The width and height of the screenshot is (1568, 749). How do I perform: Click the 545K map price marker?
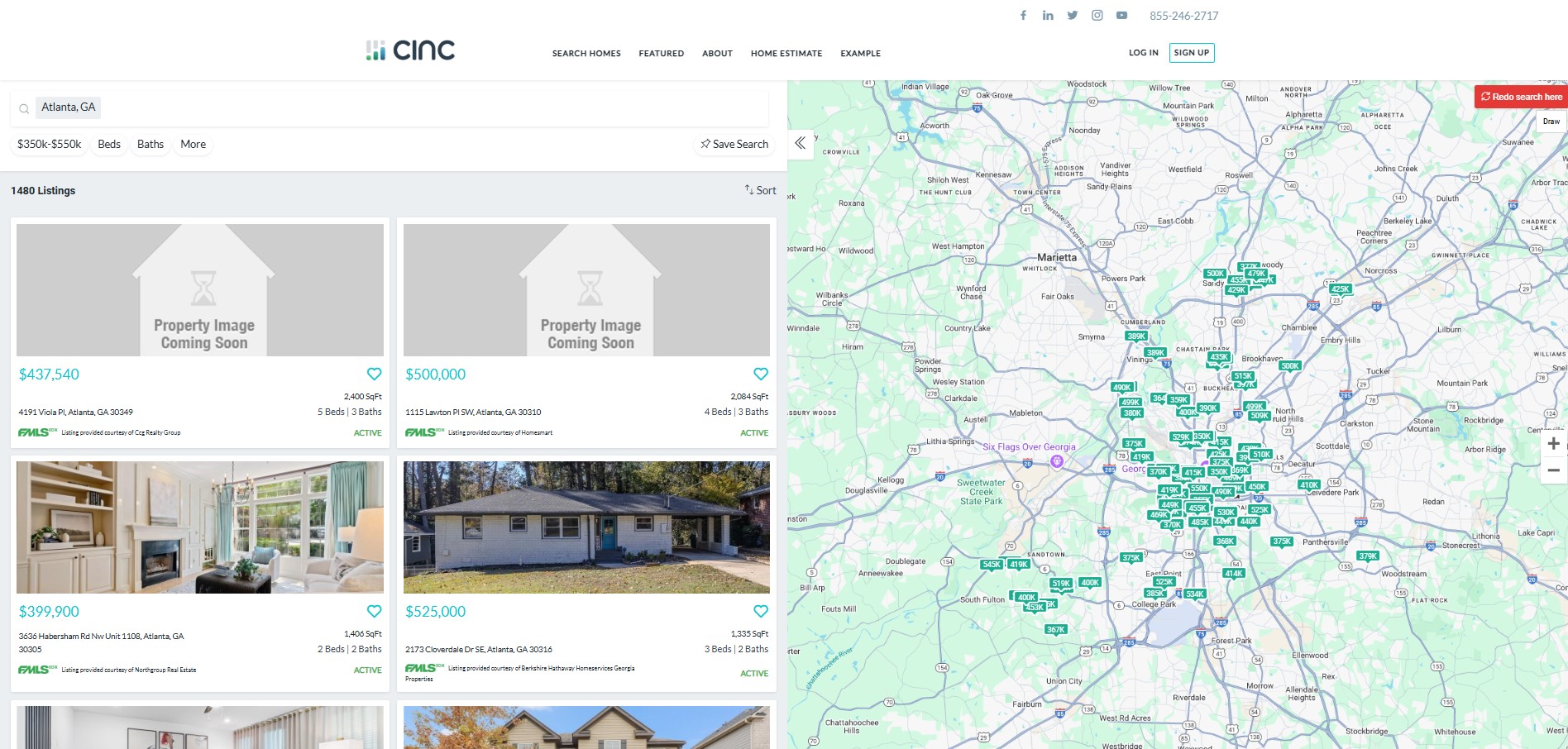click(x=991, y=565)
